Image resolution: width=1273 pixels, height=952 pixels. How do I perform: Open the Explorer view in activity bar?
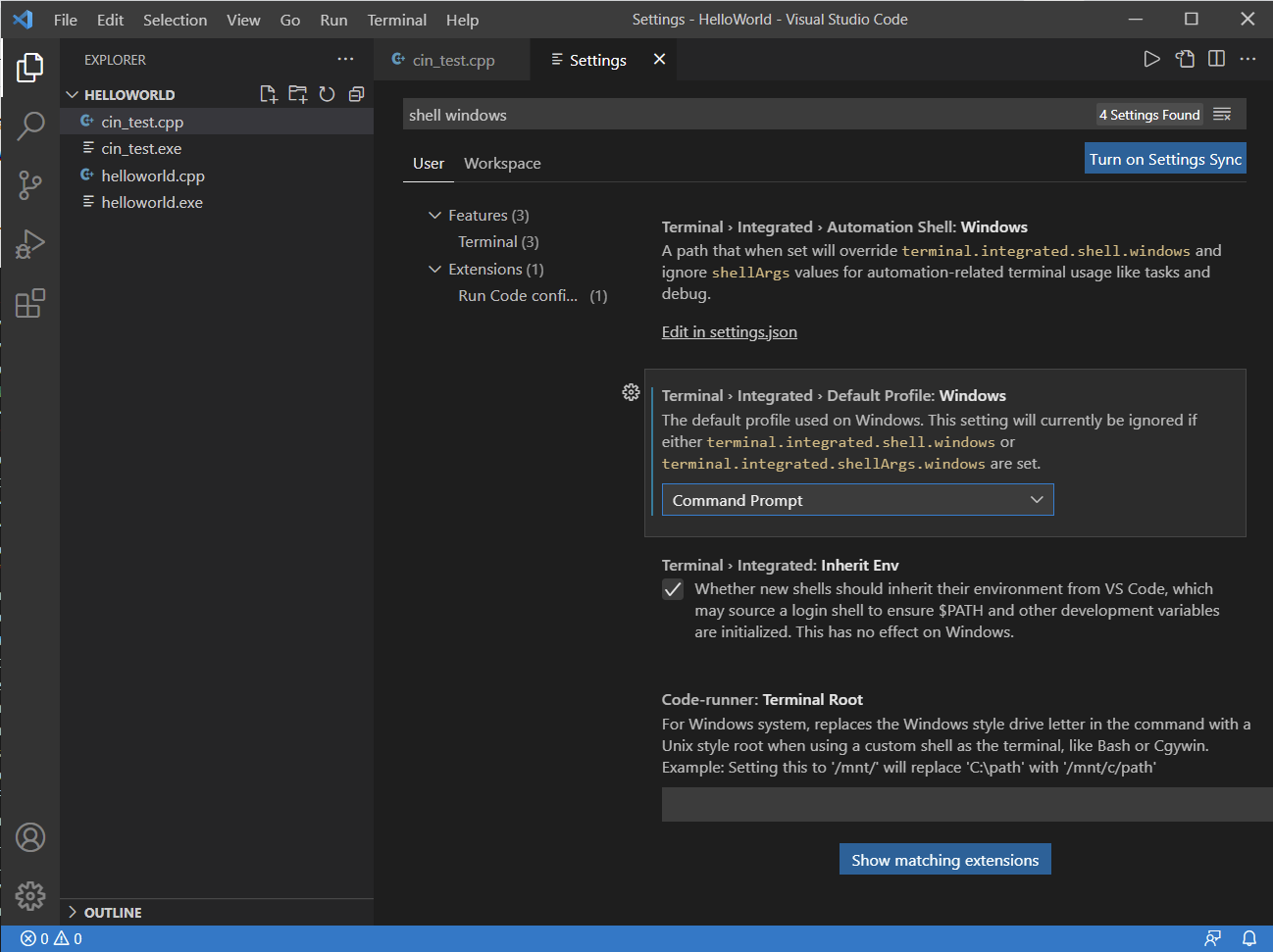pos(30,68)
